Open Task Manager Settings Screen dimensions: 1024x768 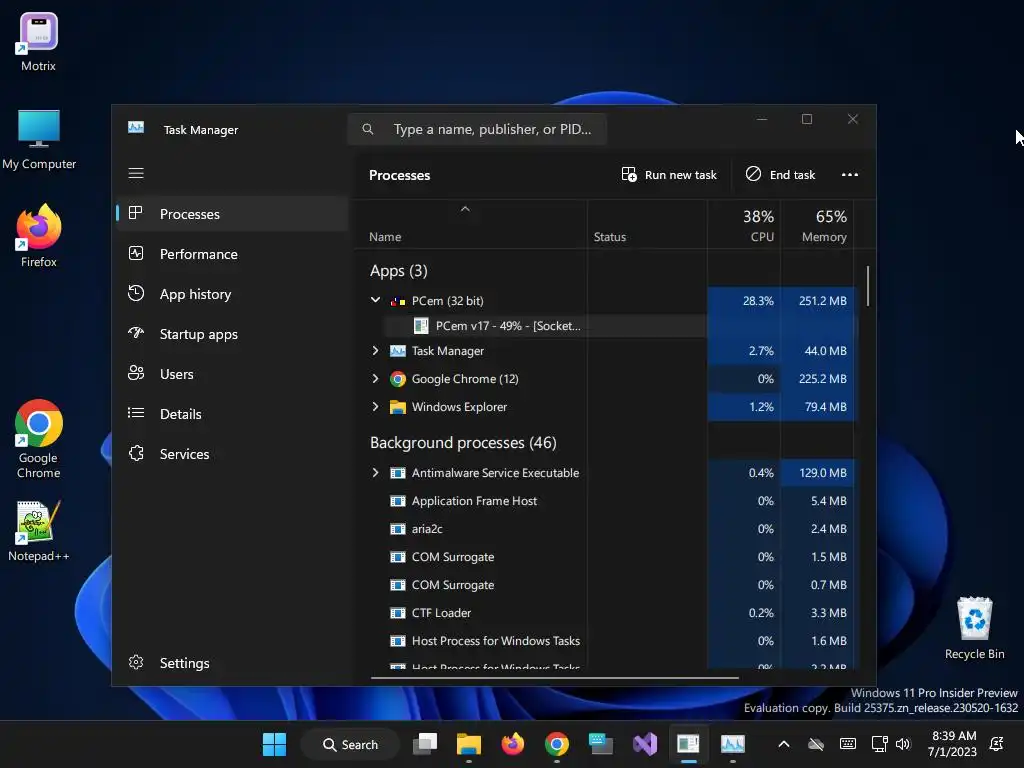pos(184,663)
